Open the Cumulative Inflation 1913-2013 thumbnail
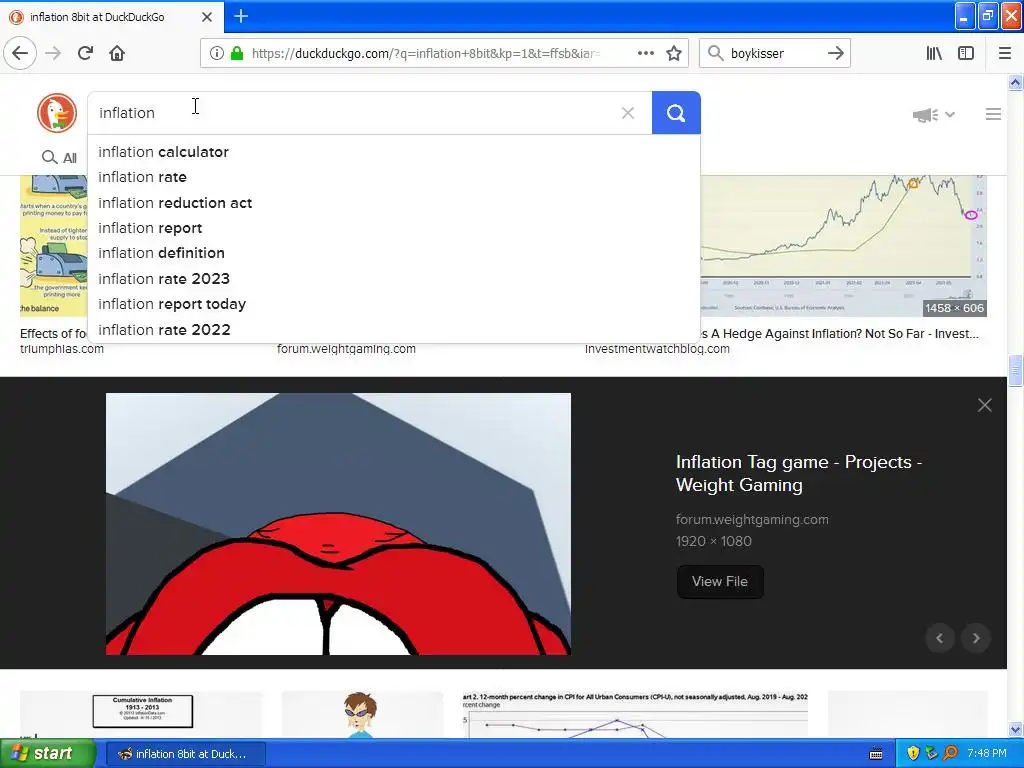The height and width of the screenshot is (768, 1024). pyautogui.click(x=141, y=714)
